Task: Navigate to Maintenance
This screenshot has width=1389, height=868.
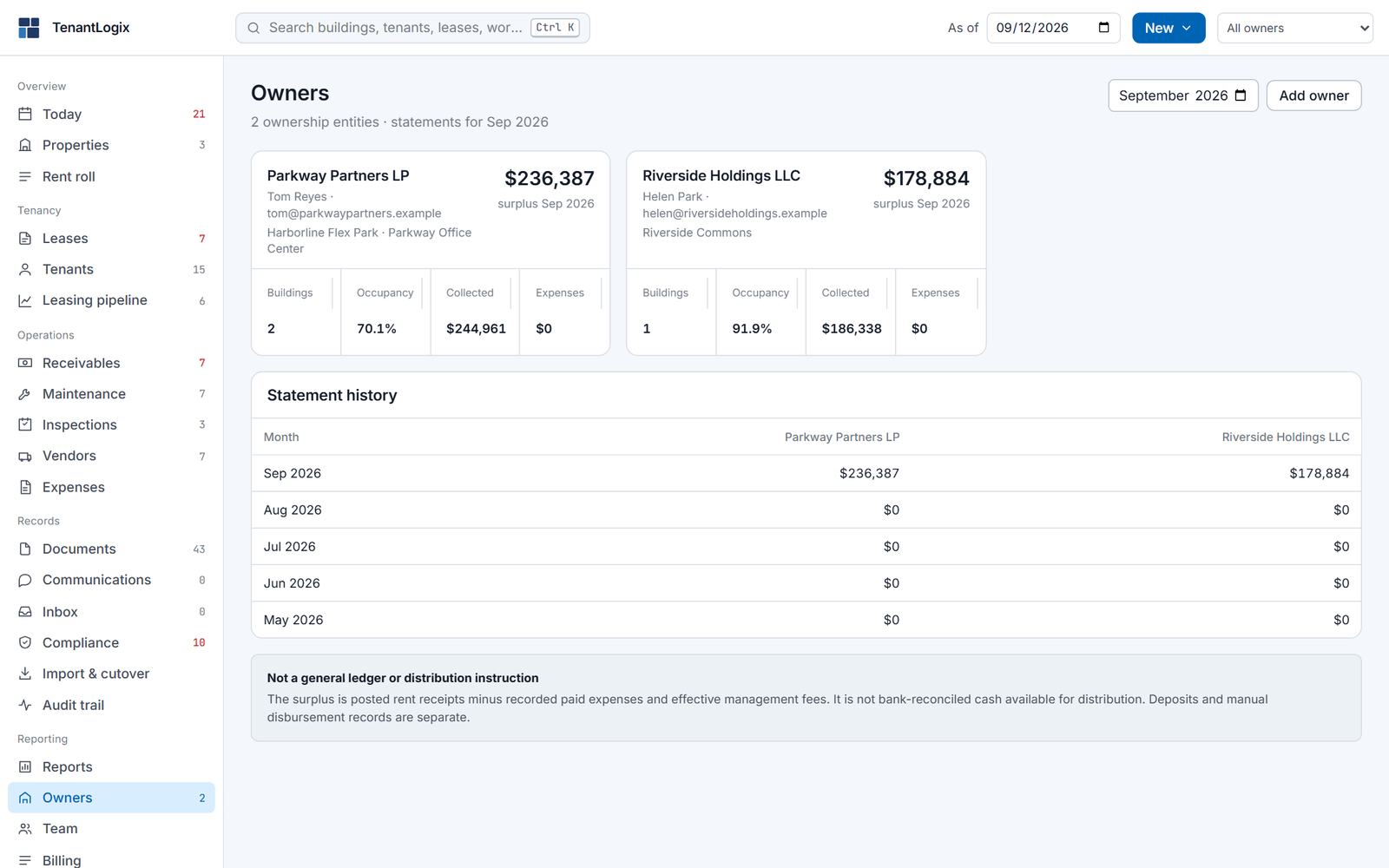Action: point(111,394)
